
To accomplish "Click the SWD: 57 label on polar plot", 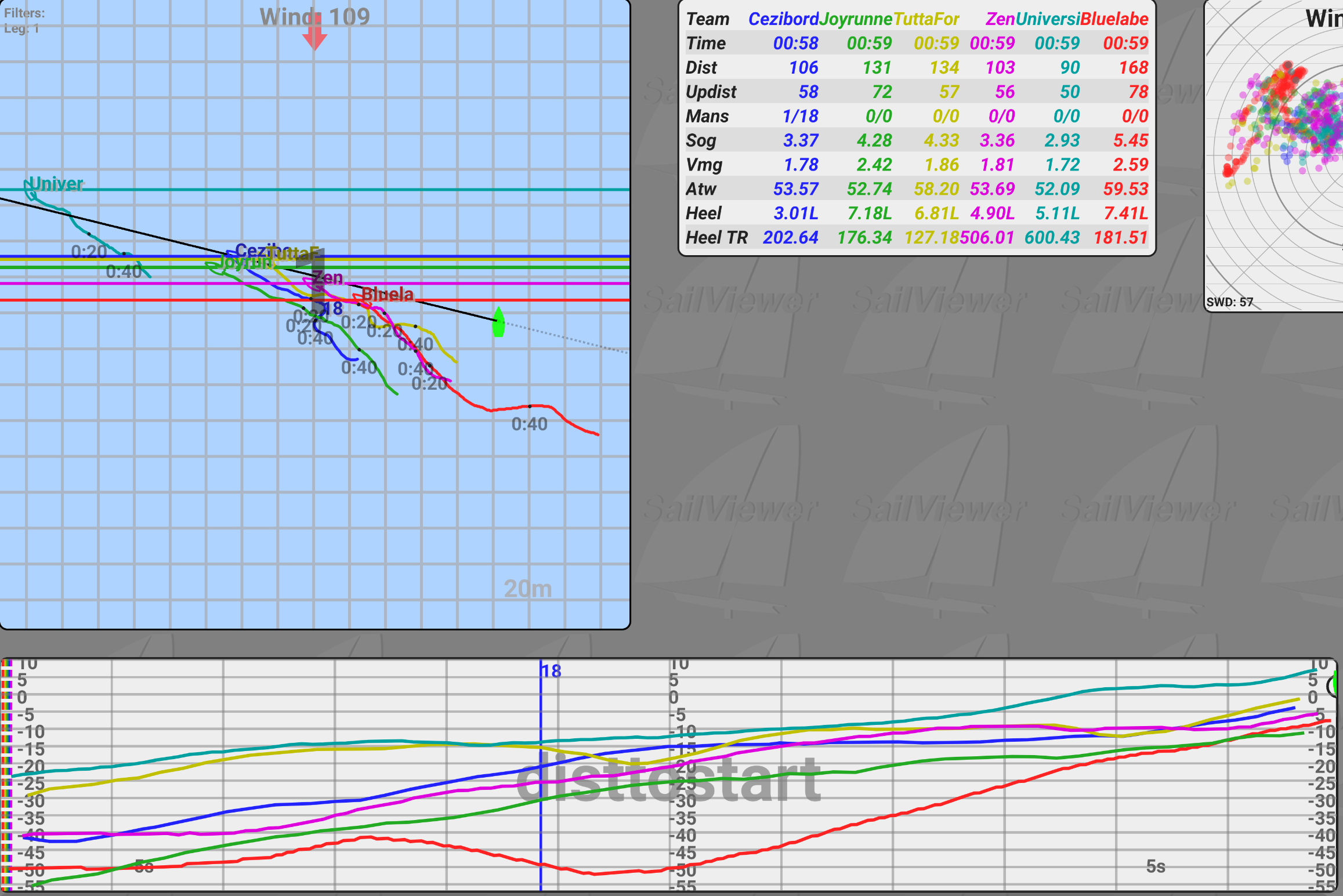I will pyautogui.click(x=1229, y=302).
